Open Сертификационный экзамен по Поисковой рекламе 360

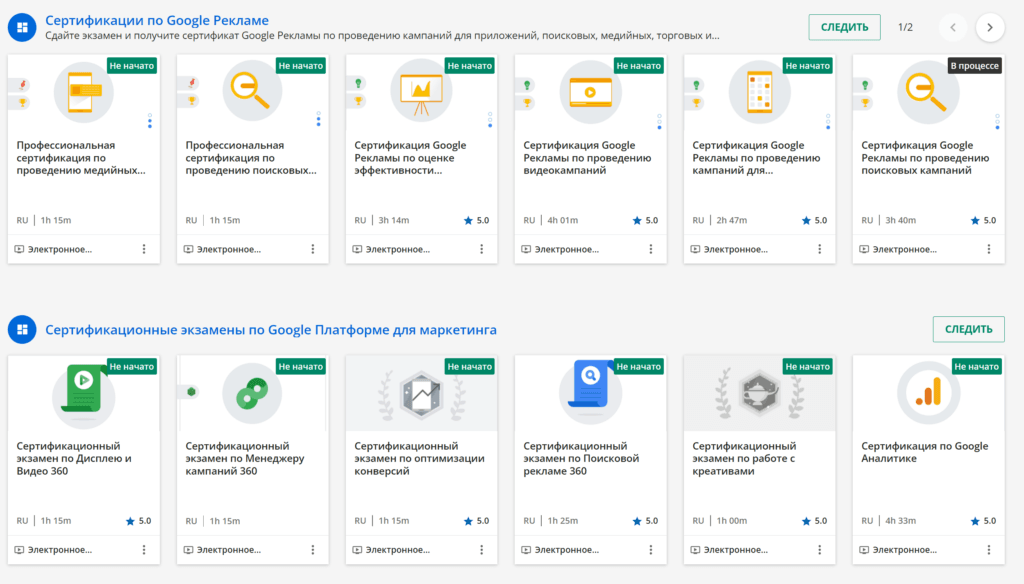(x=581, y=459)
